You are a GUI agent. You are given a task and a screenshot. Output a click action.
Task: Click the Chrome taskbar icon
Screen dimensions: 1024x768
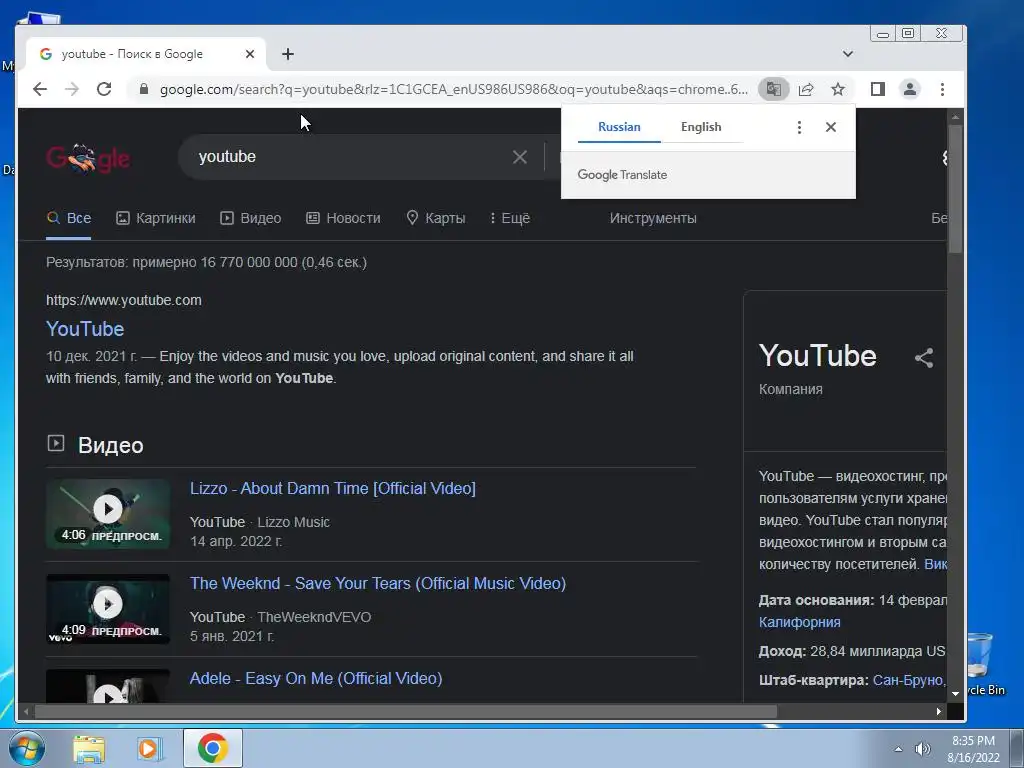tap(212, 748)
